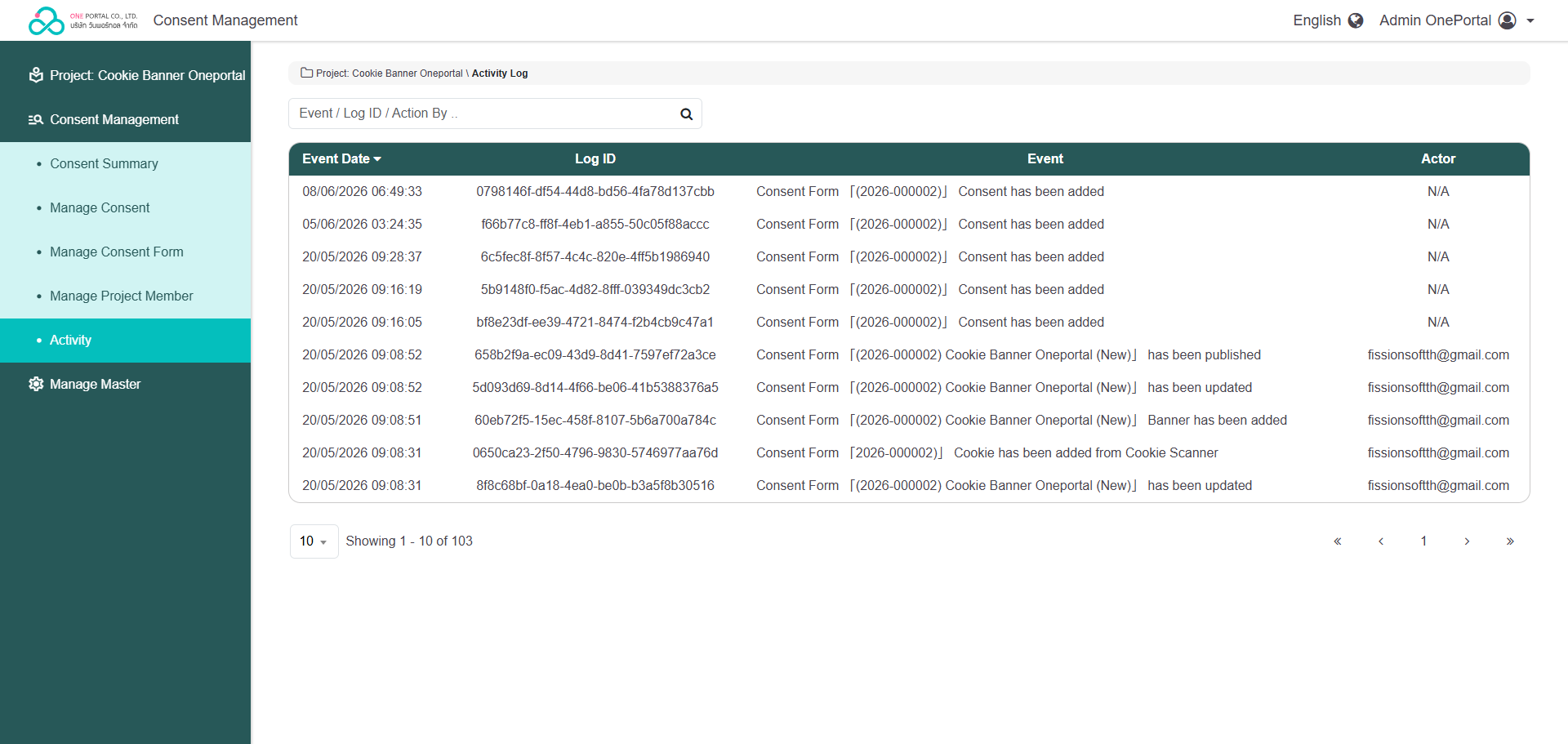Click event date 20/05/2026 09:28:37

coord(362,257)
